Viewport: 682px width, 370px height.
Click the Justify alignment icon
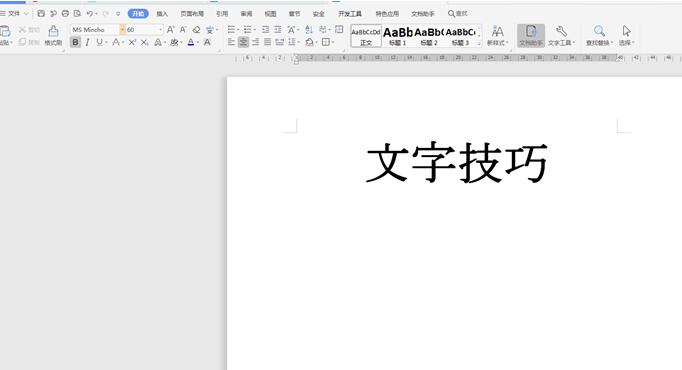coord(267,42)
